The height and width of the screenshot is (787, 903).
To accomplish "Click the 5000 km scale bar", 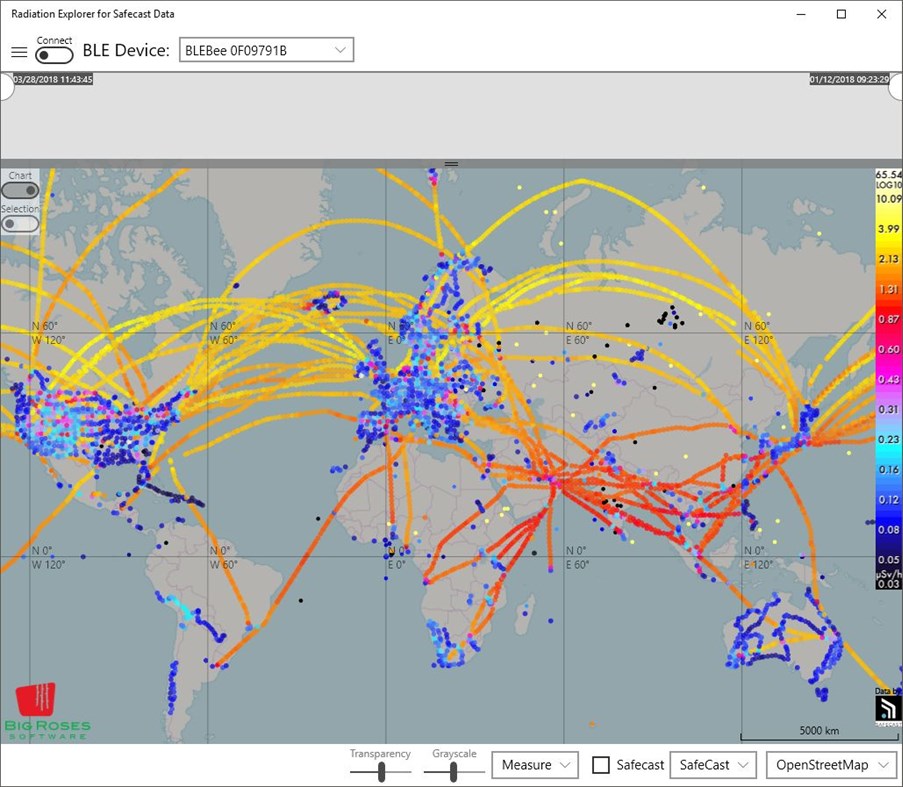I will [x=820, y=731].
